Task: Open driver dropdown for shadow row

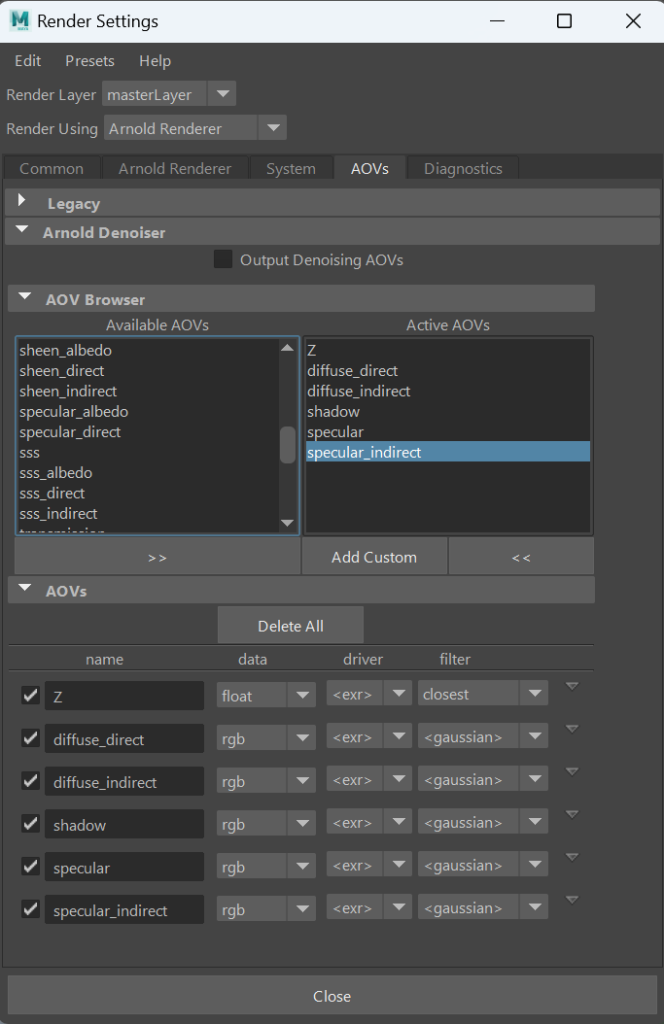Action: pyautogui.click(x=369, y=822)
